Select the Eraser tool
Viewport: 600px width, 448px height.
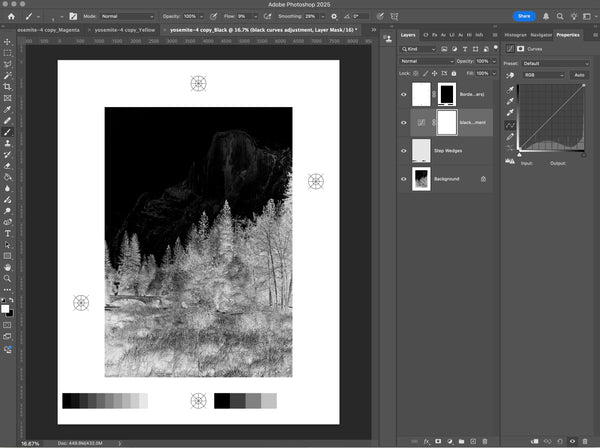click(7, 166)
